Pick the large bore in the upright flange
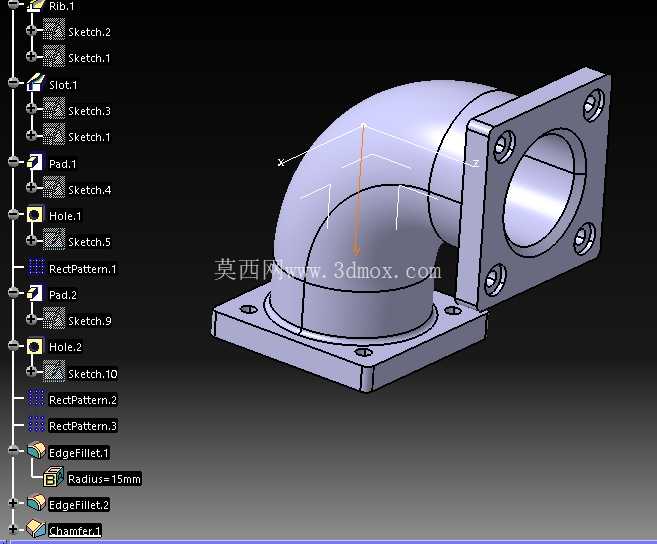This screenshot has height=544, width=657. coord(543,193)
